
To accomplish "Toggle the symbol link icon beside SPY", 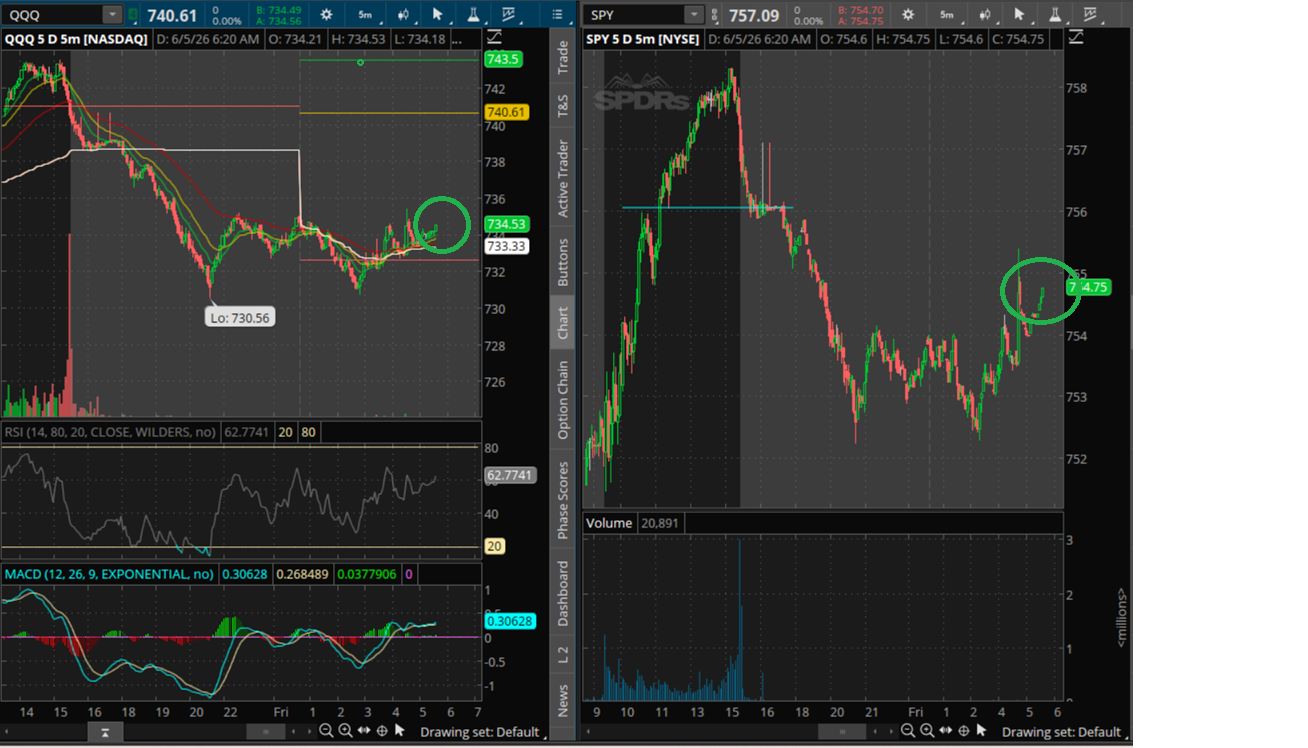I will pos(716,14).
